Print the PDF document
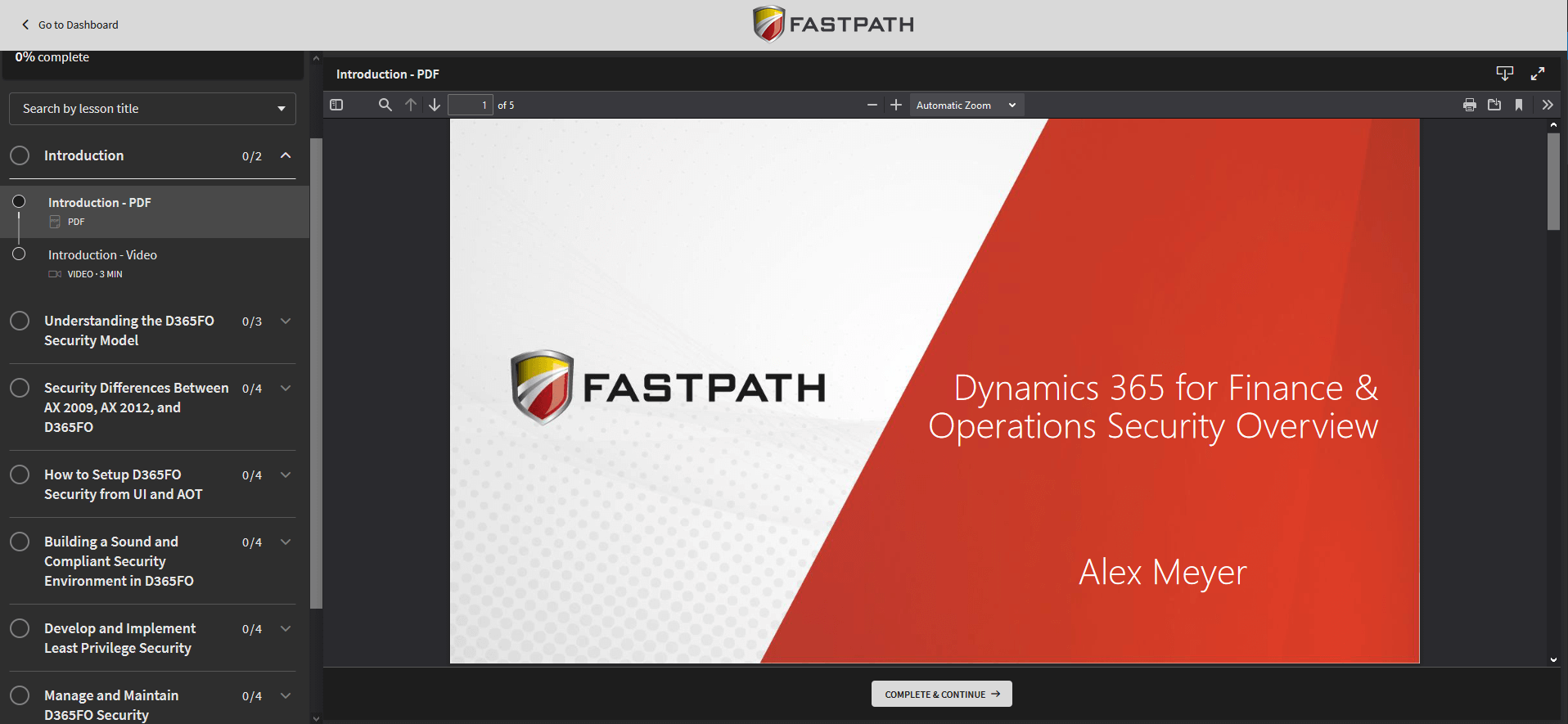The height and width of the screenshot is (724, 1568). tap(1470, 105)
